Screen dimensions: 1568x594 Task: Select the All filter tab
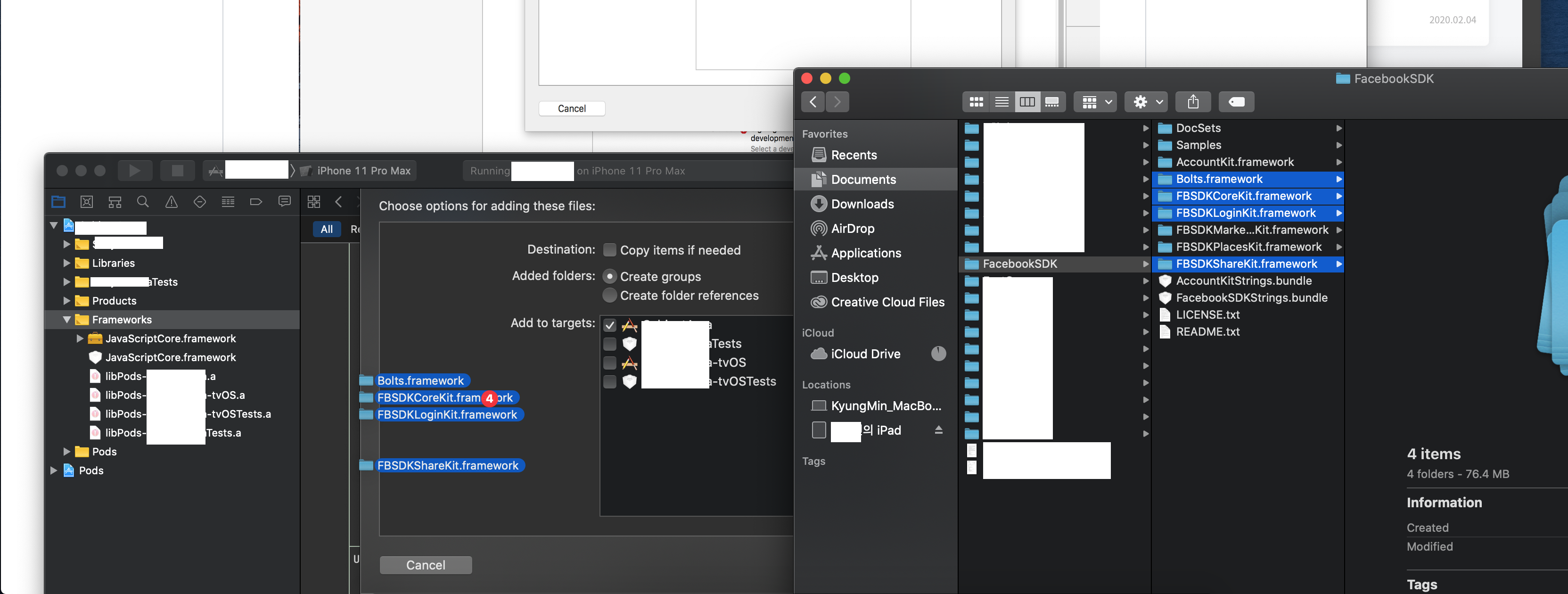click(326, 230)
